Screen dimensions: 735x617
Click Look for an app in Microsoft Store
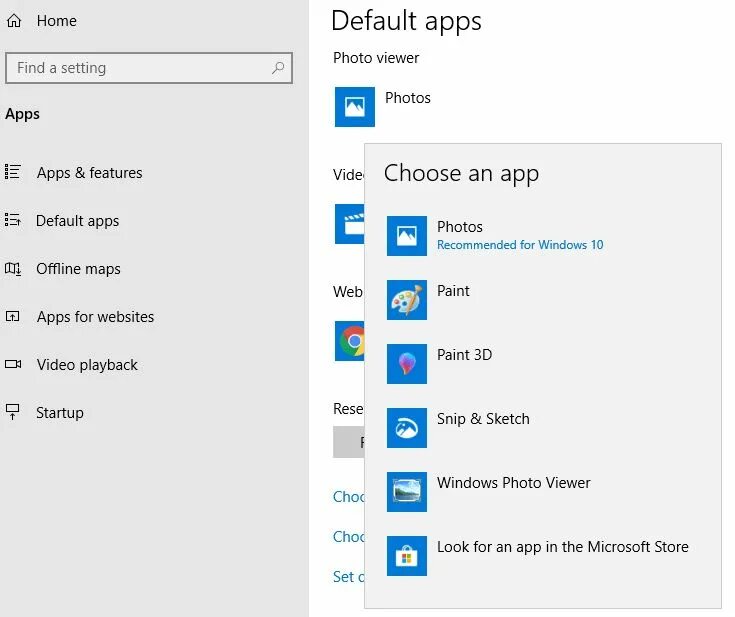tap(562, 547)
